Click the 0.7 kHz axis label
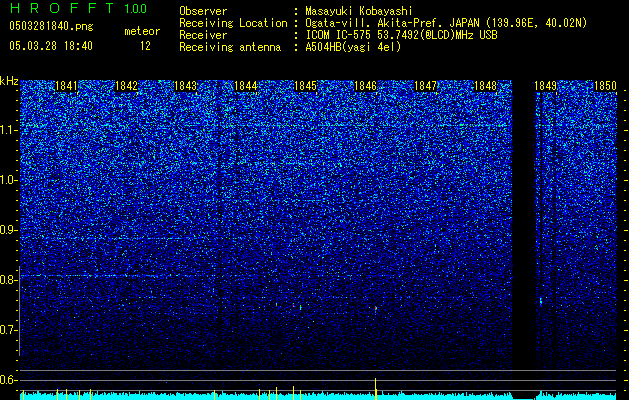The height and width of the screenshot is (400, 629). coord(8,330)
